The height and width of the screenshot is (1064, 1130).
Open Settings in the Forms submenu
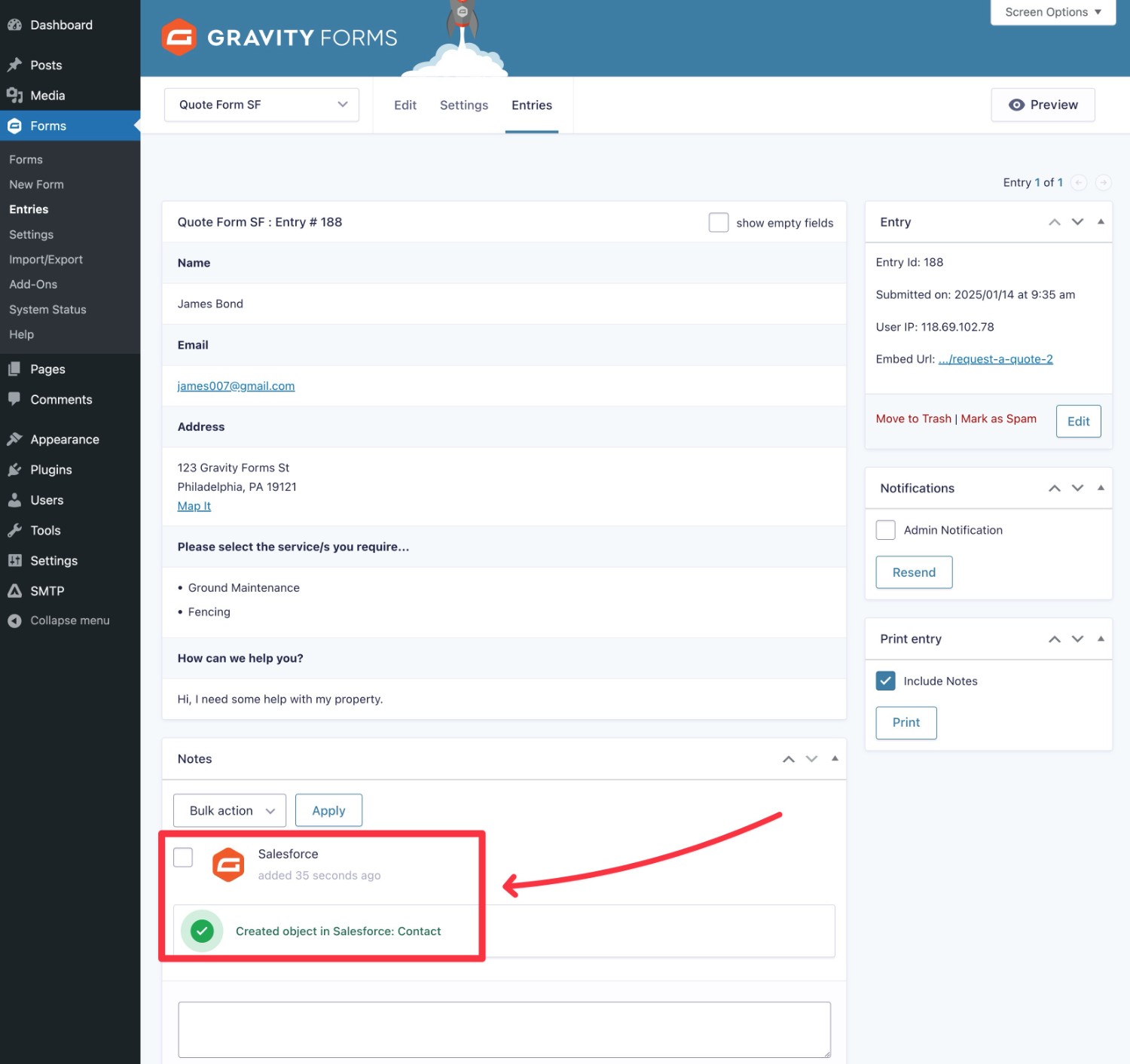(32, 235)
